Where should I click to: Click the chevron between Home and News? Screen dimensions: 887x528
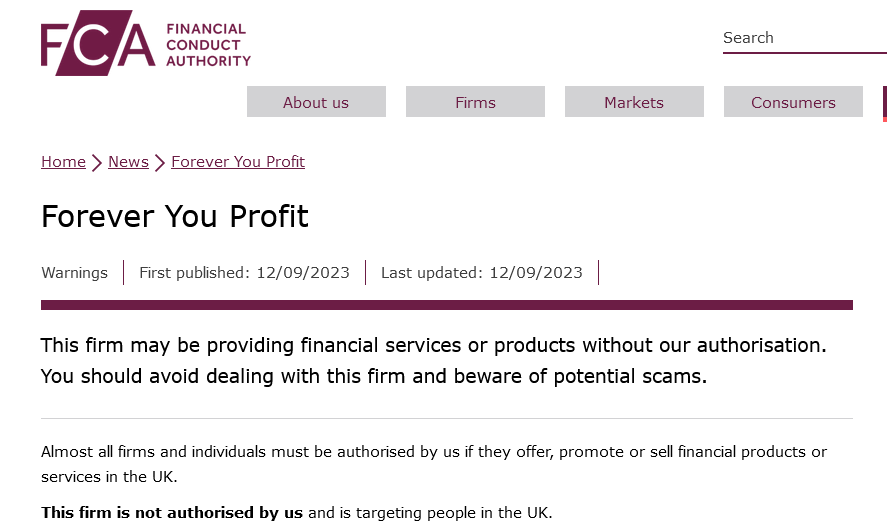pos(97,163)
